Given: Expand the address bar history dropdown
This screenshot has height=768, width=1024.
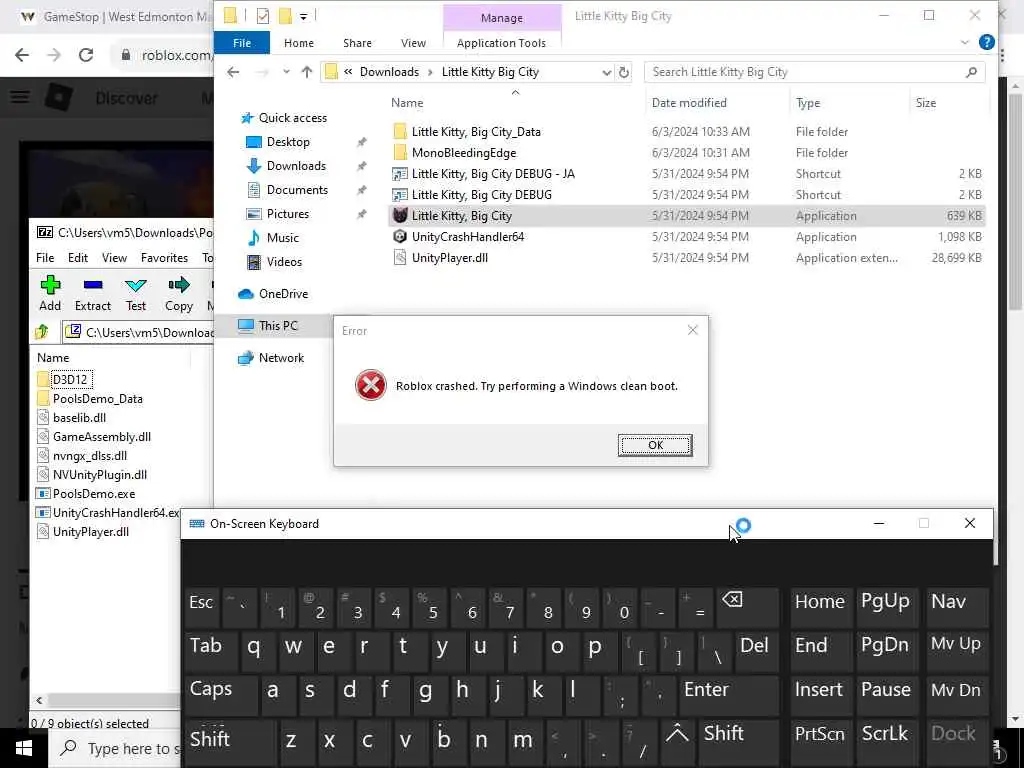Looking at the screenshot, I should (606, 72).
